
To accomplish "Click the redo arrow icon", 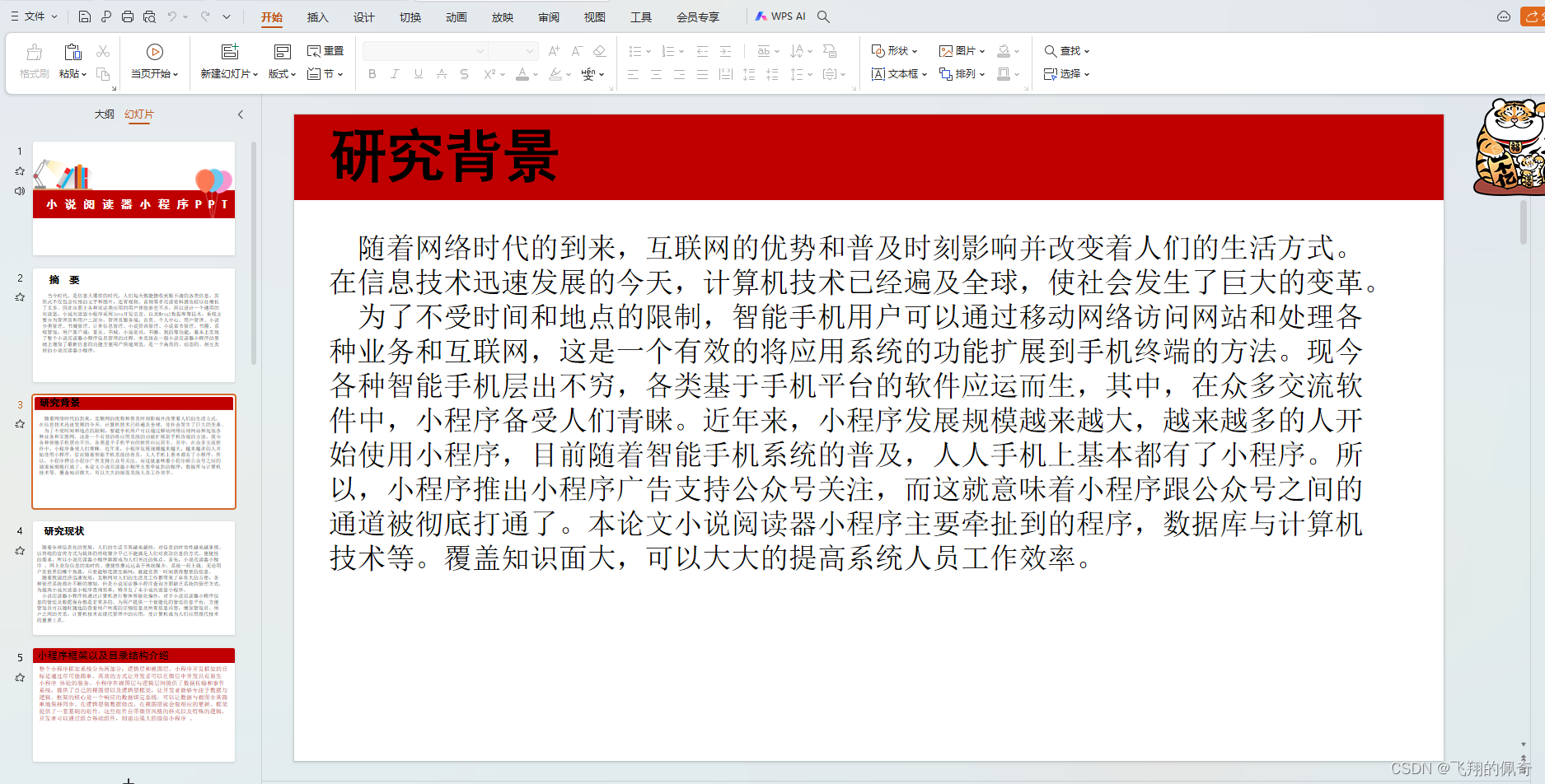I will tap(205, 16).
